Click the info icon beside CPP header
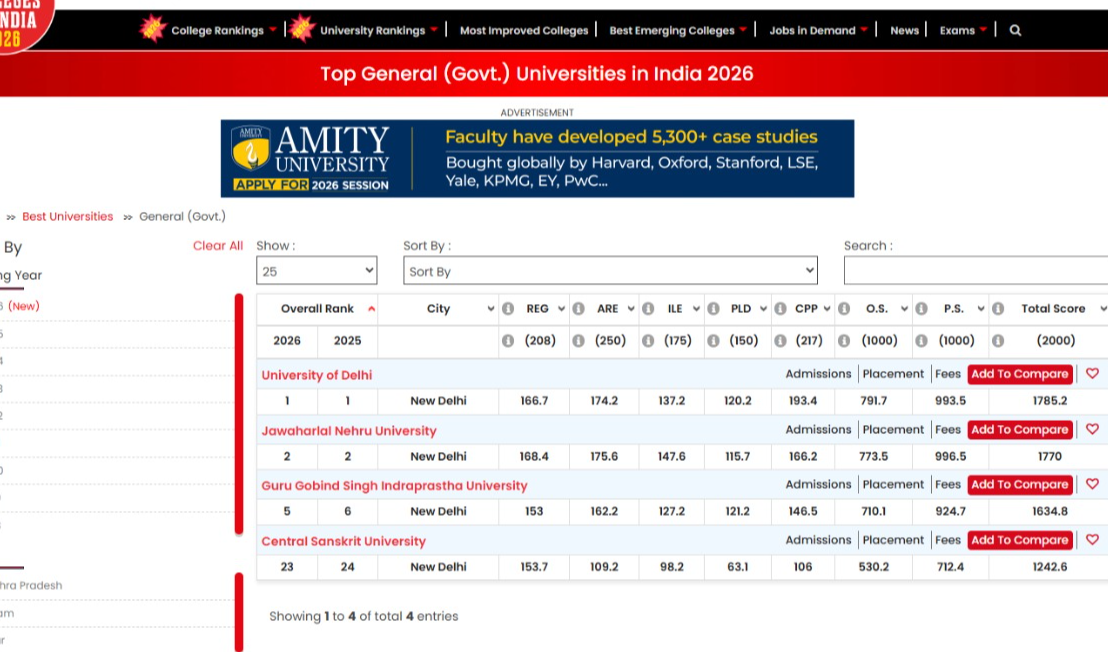 tap(780, 309)
